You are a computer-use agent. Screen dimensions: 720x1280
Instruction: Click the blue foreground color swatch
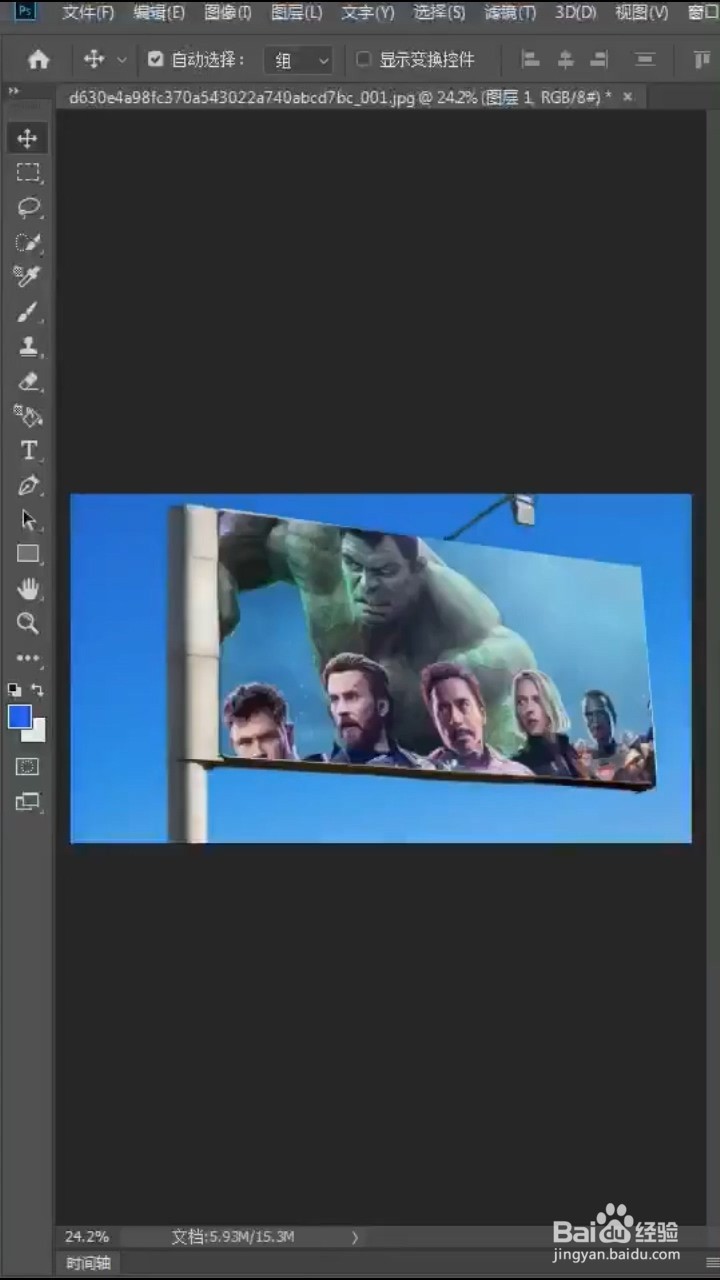(x=19, y=716)
